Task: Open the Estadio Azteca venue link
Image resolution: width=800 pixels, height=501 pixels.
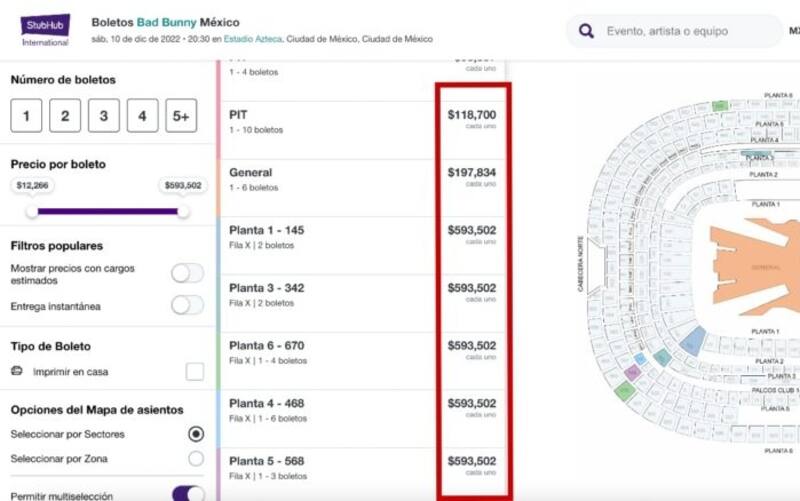Action: click(x=251, y=39)
